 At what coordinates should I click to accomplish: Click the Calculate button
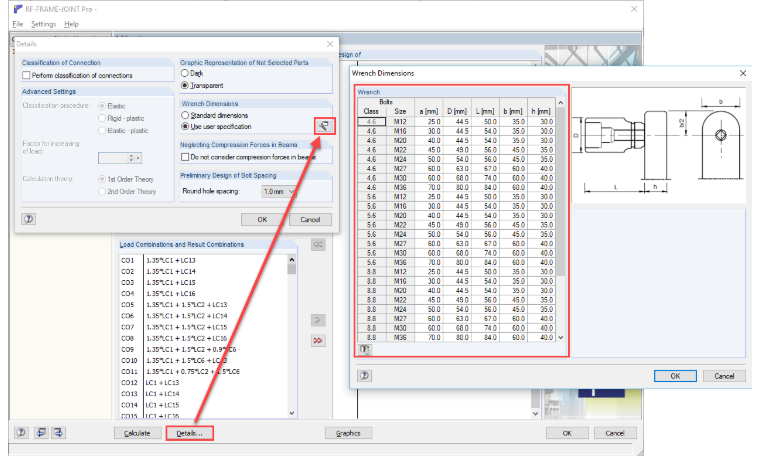(137, 433)
